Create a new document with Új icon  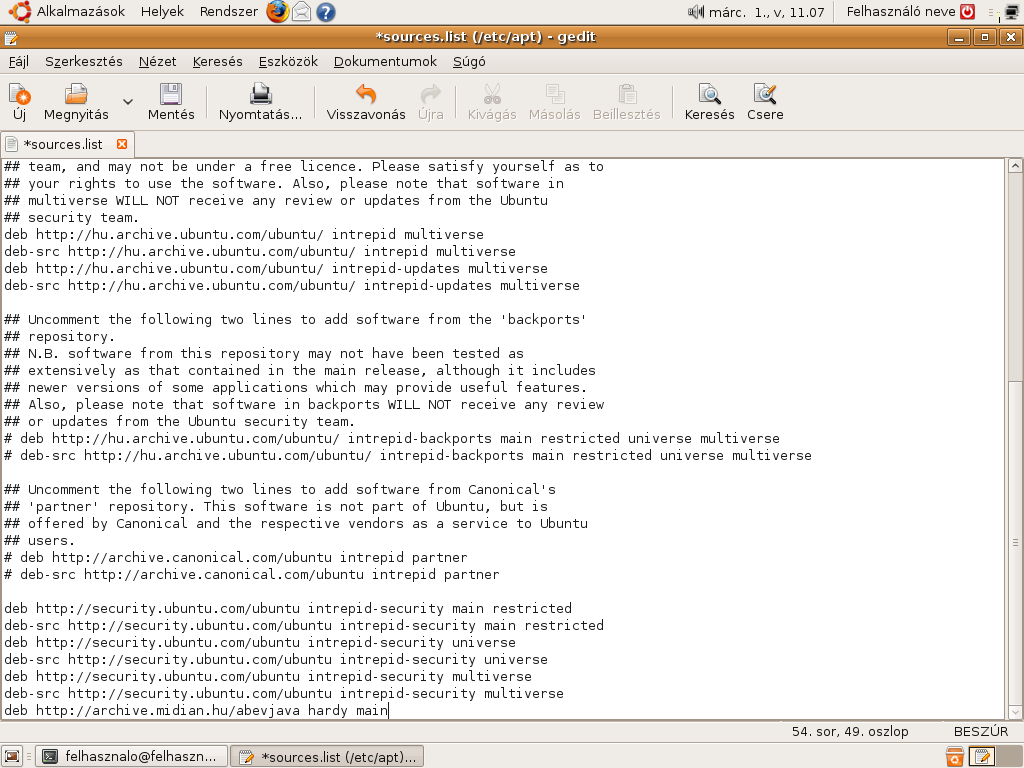tap(20, 102)
